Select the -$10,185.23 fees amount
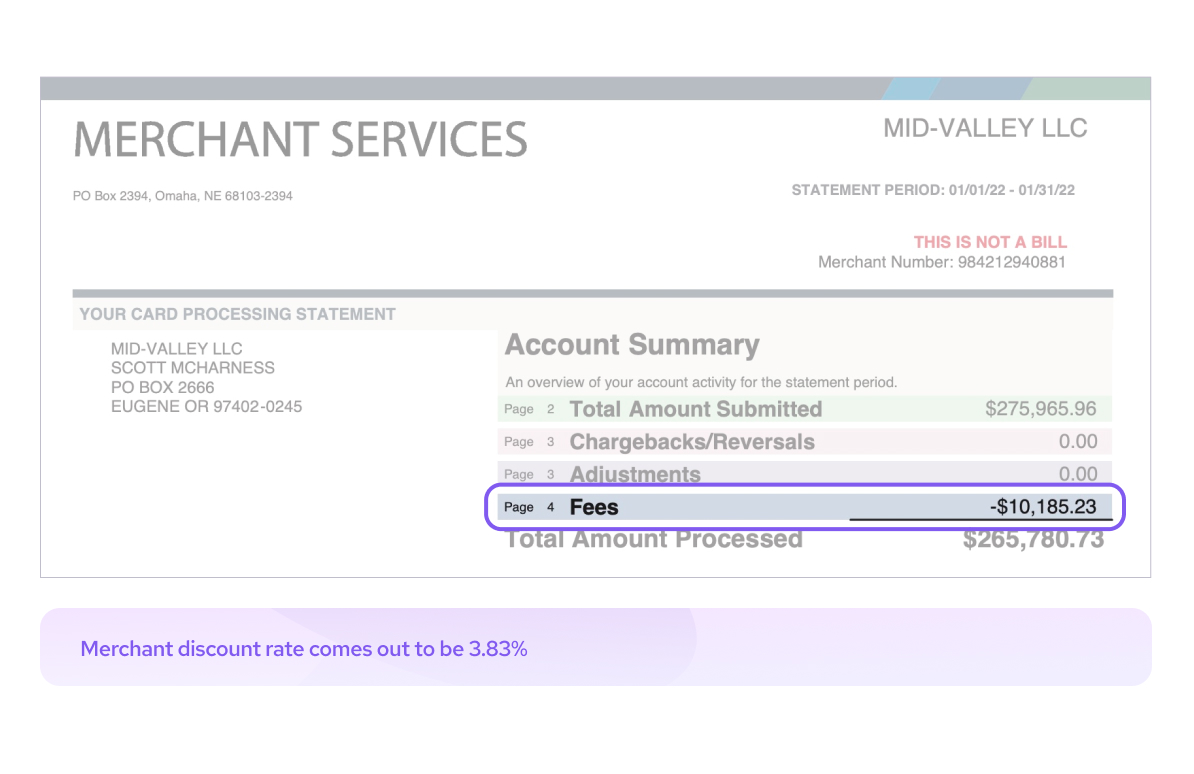Screen dimensions: 1194x774 click(x=1042, y=507)
